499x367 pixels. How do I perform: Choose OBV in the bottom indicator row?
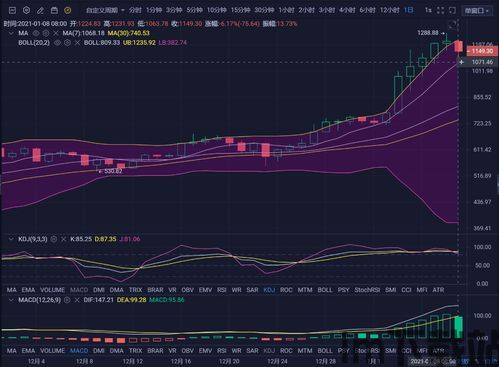click(187, 351)
